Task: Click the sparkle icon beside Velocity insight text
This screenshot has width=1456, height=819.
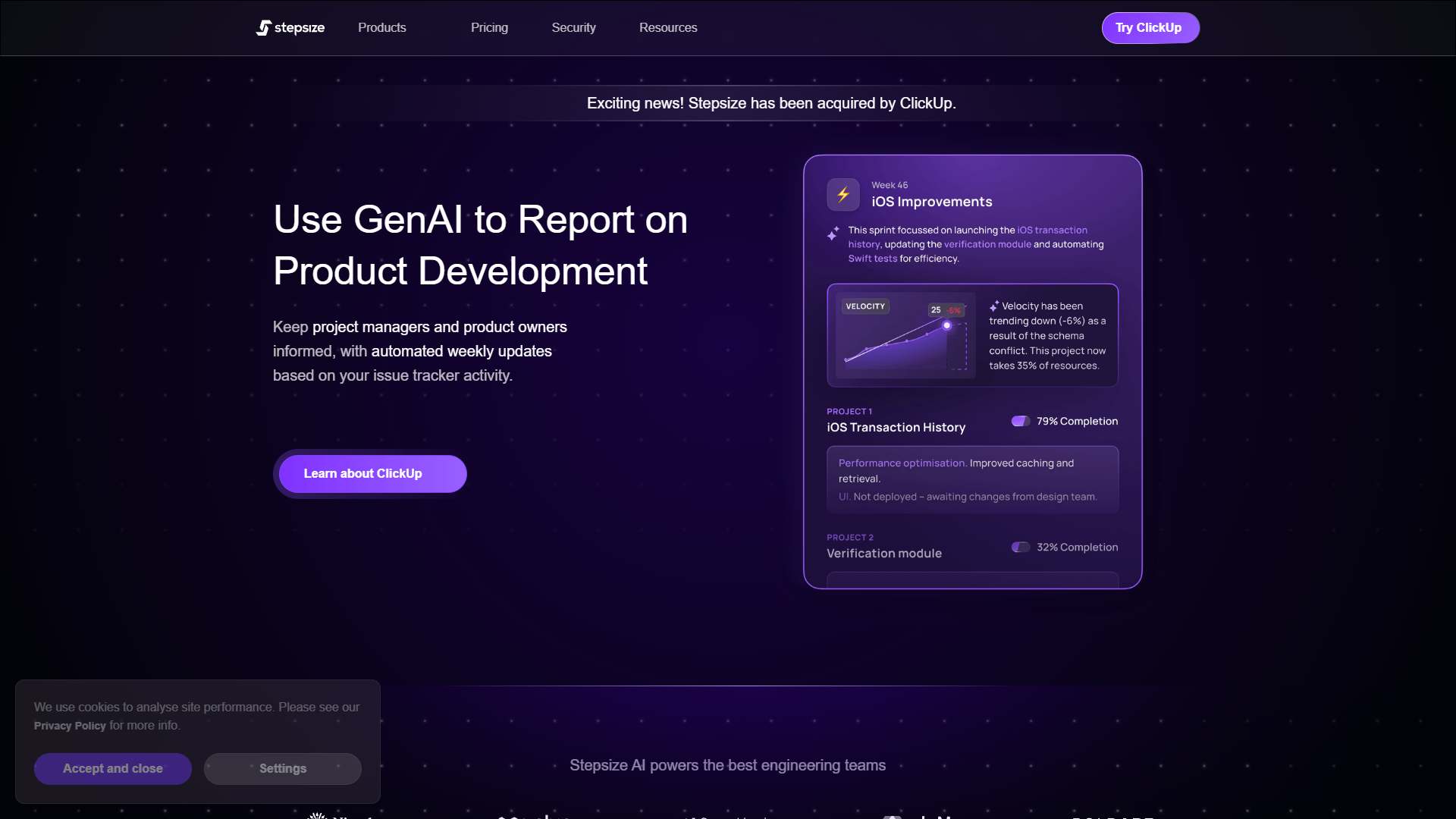Action: coord(994,306)
